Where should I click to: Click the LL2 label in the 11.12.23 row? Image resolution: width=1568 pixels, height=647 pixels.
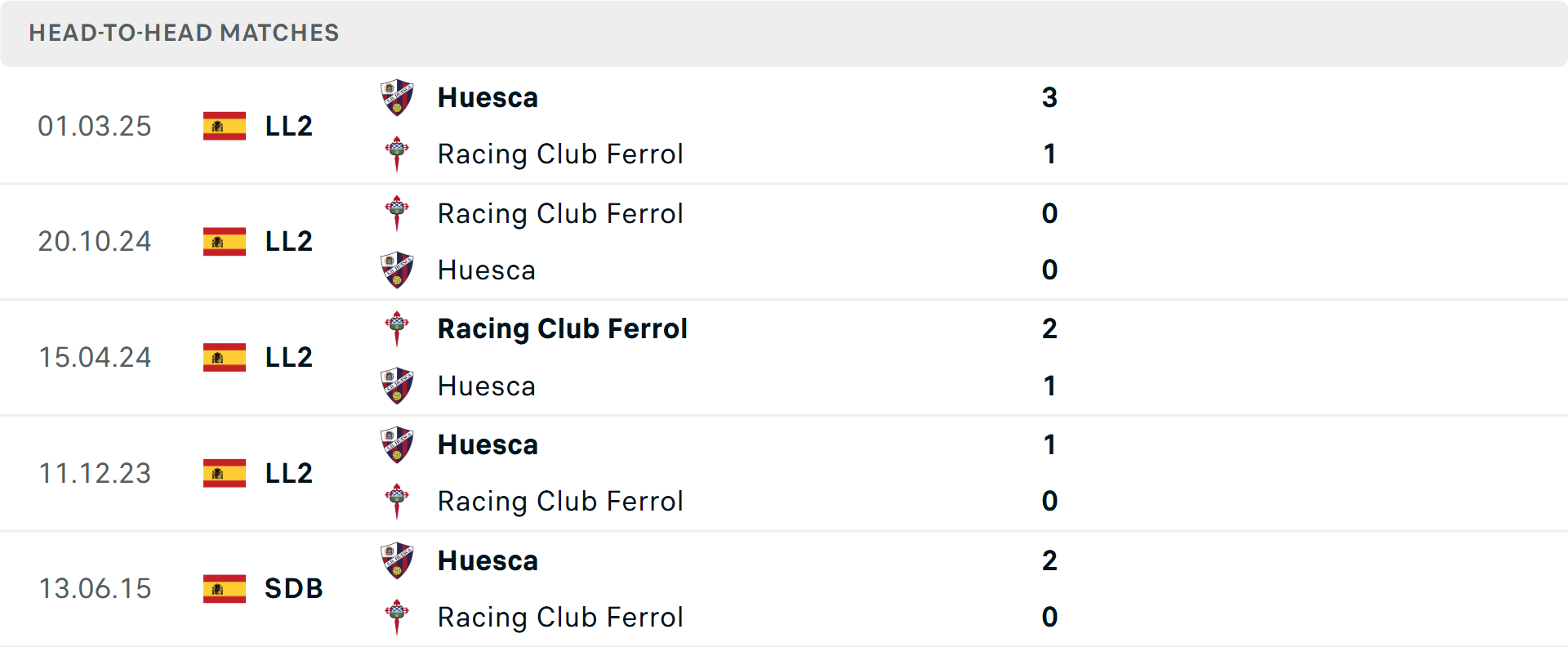click(x=287, y=473)
